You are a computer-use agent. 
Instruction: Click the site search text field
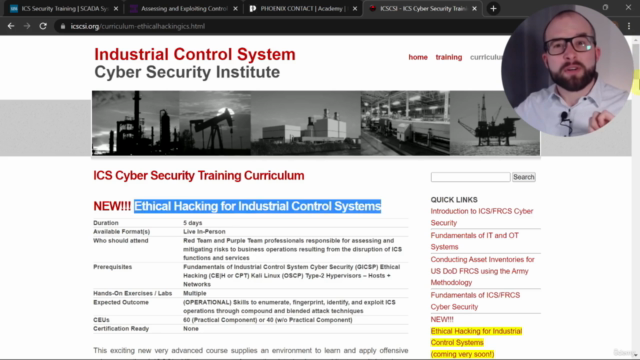click(x=470, y=177)
